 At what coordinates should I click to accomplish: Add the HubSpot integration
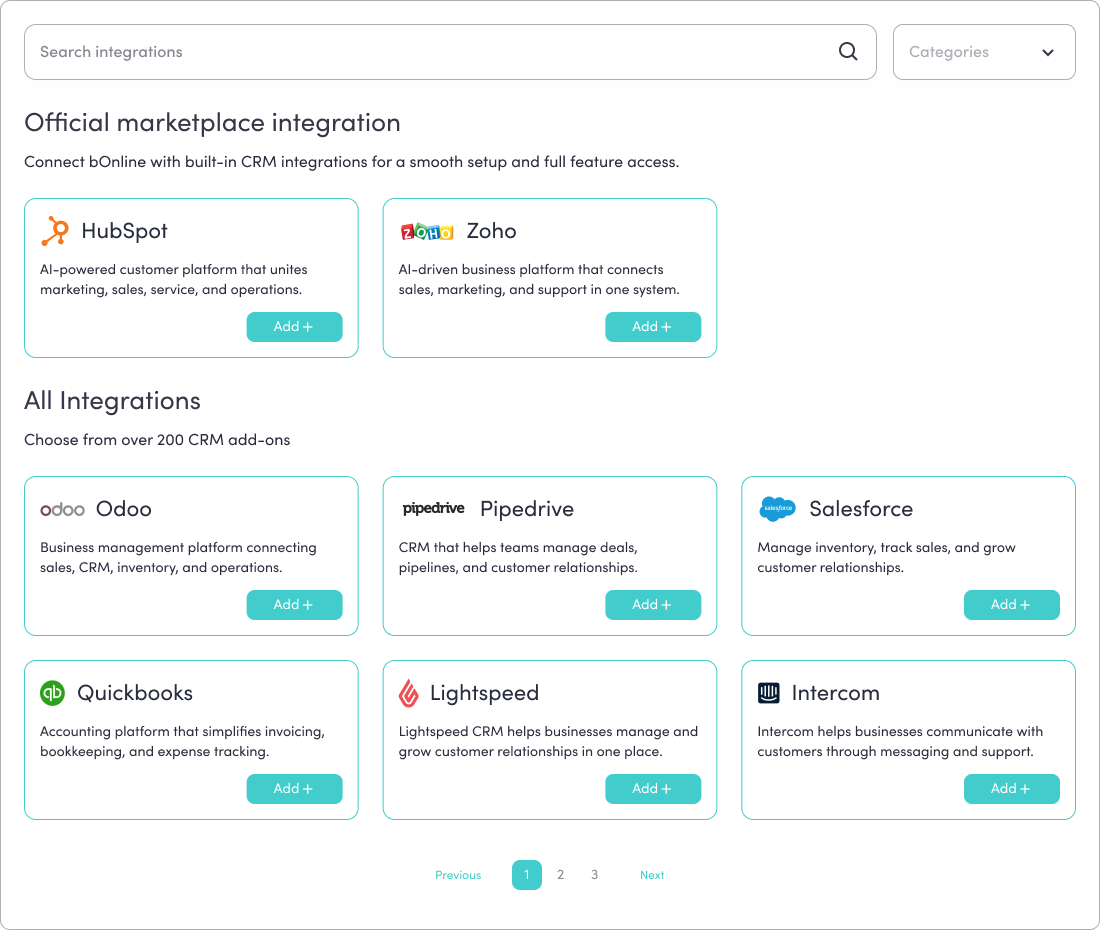click(x=294, y=327)
